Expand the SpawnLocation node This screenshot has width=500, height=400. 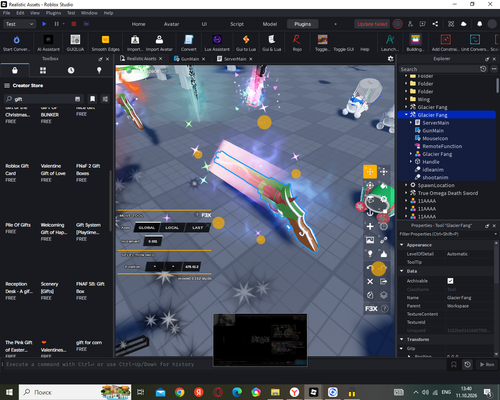pyautogui.click(x=406, y=185)
